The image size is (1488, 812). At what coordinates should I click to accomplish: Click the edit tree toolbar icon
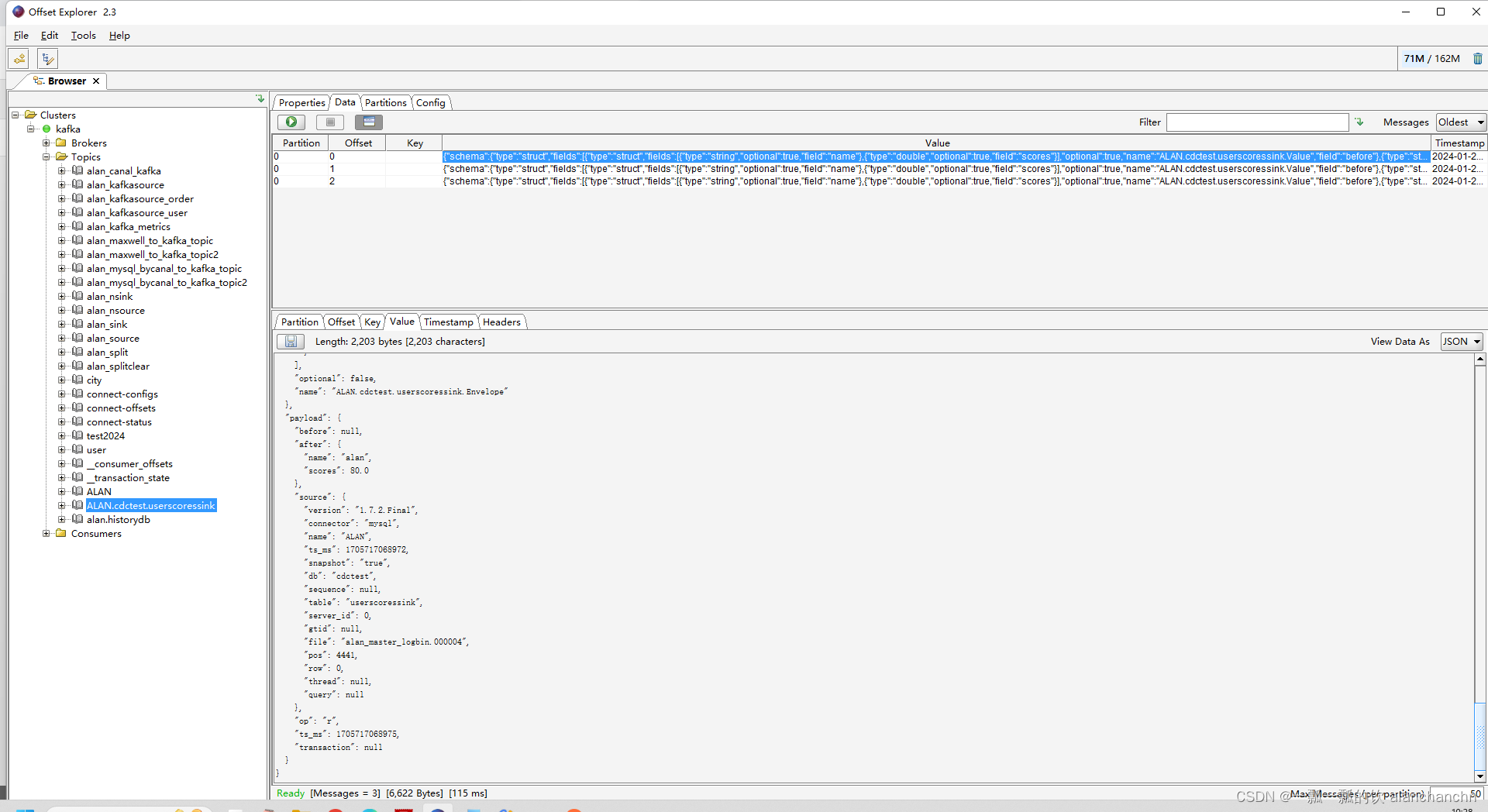click(47, 59)
